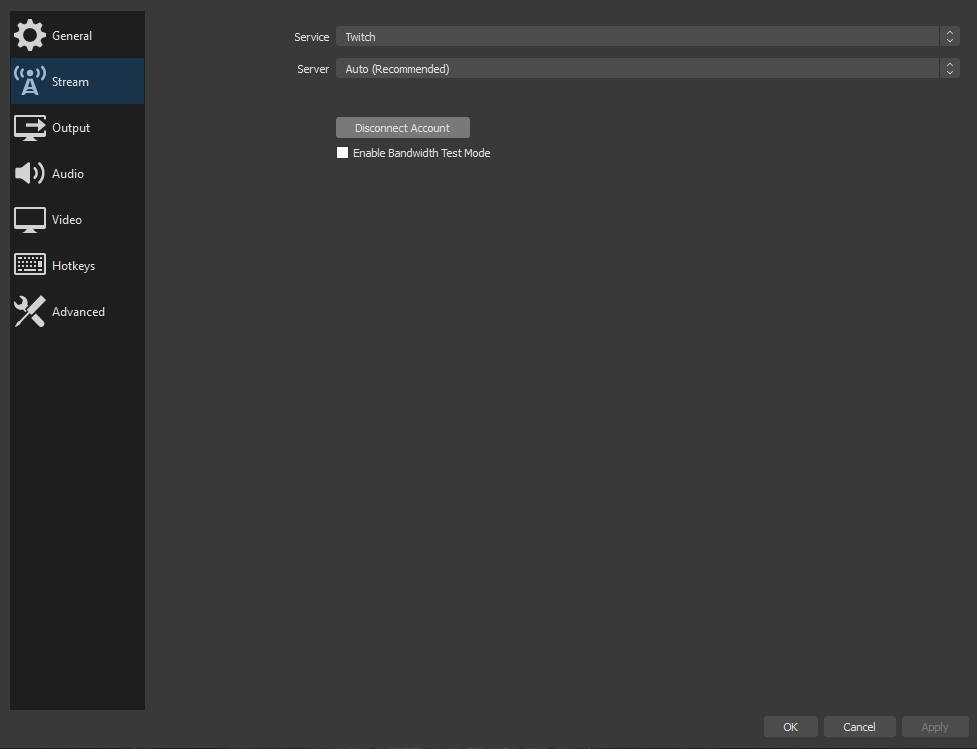Click the Service field label text
The image size is (977, 749).
(x=312, y=37)
